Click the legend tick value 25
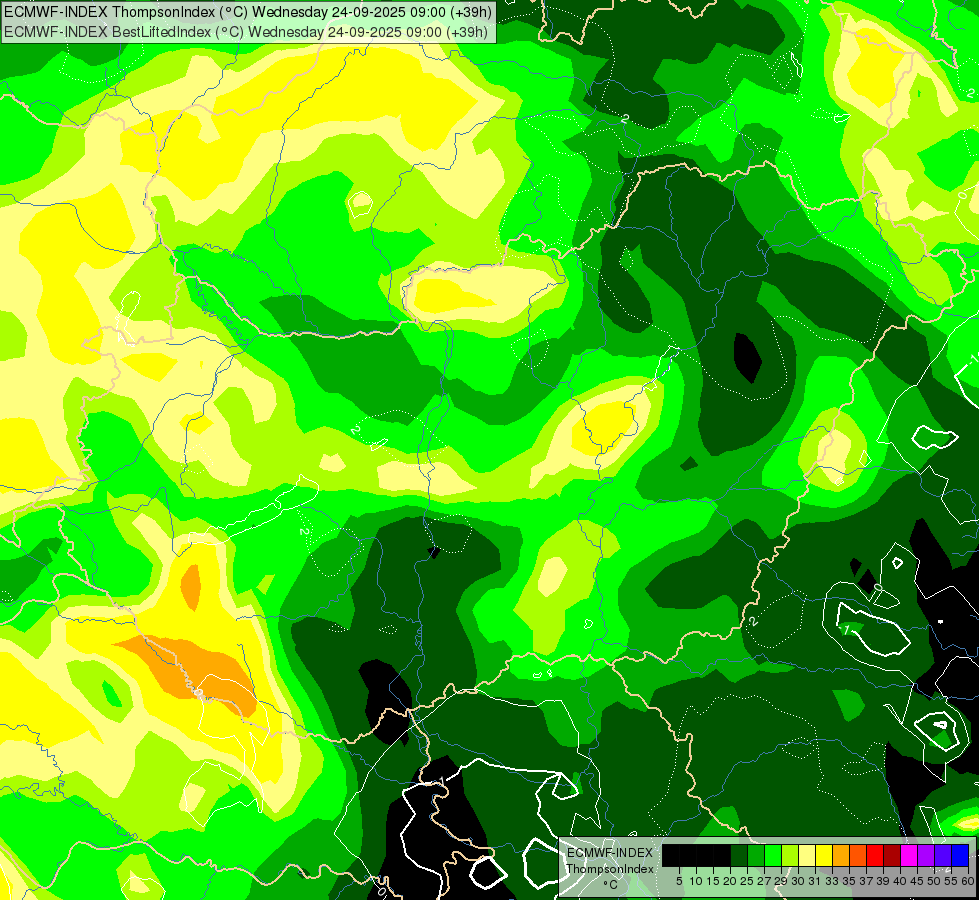This screenshot has width=979, height=900. pos(747,881)
